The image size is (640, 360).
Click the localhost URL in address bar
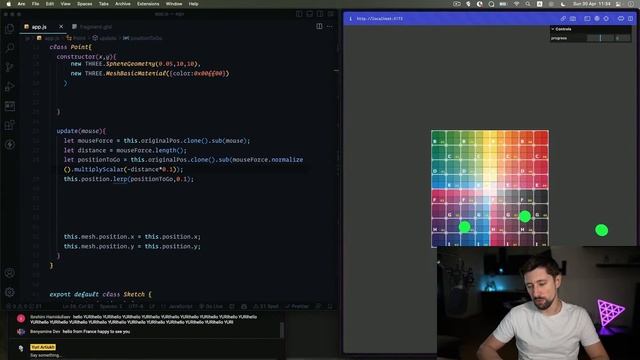(x=380, y=19)
